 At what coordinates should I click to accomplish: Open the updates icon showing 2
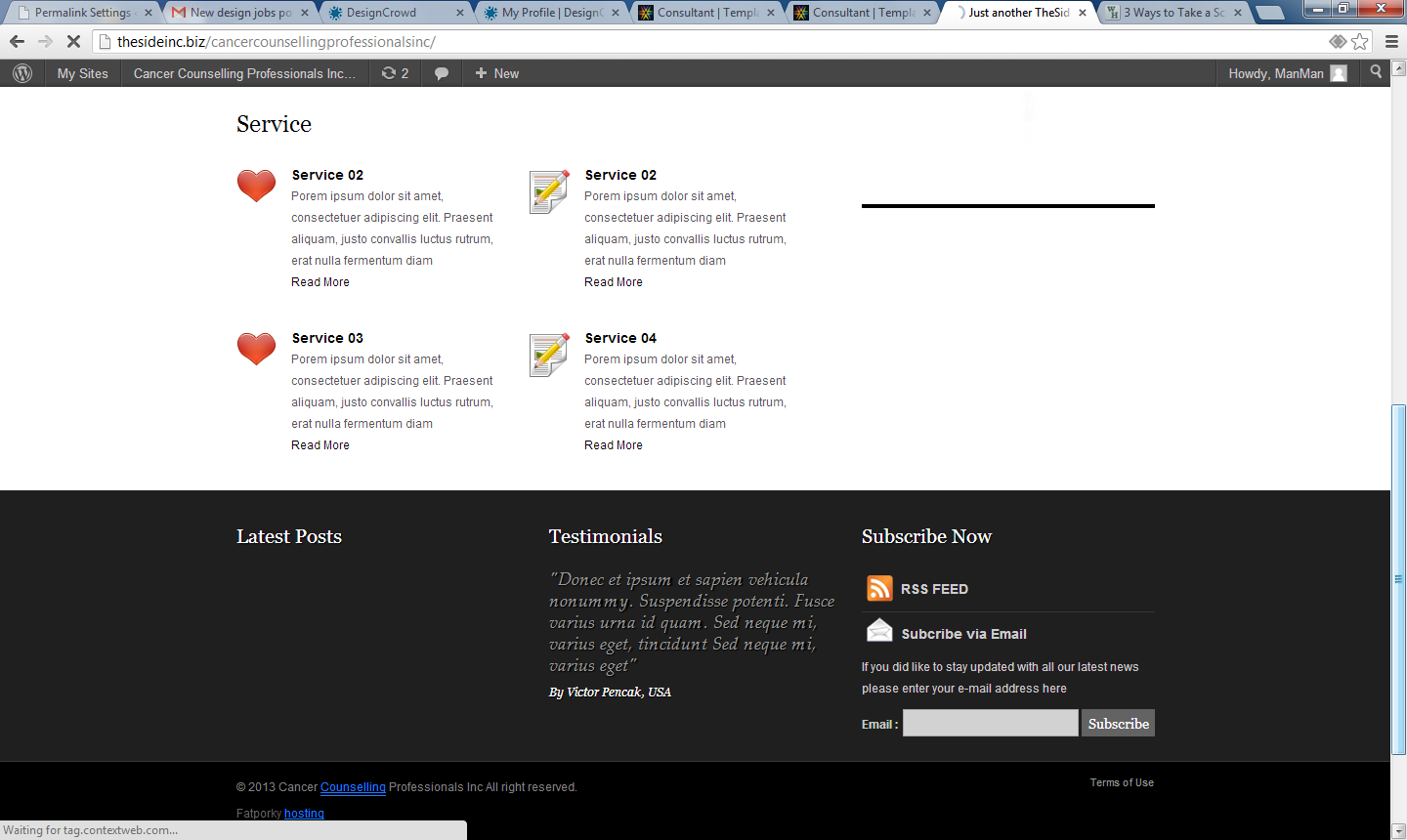coord(395,73)
